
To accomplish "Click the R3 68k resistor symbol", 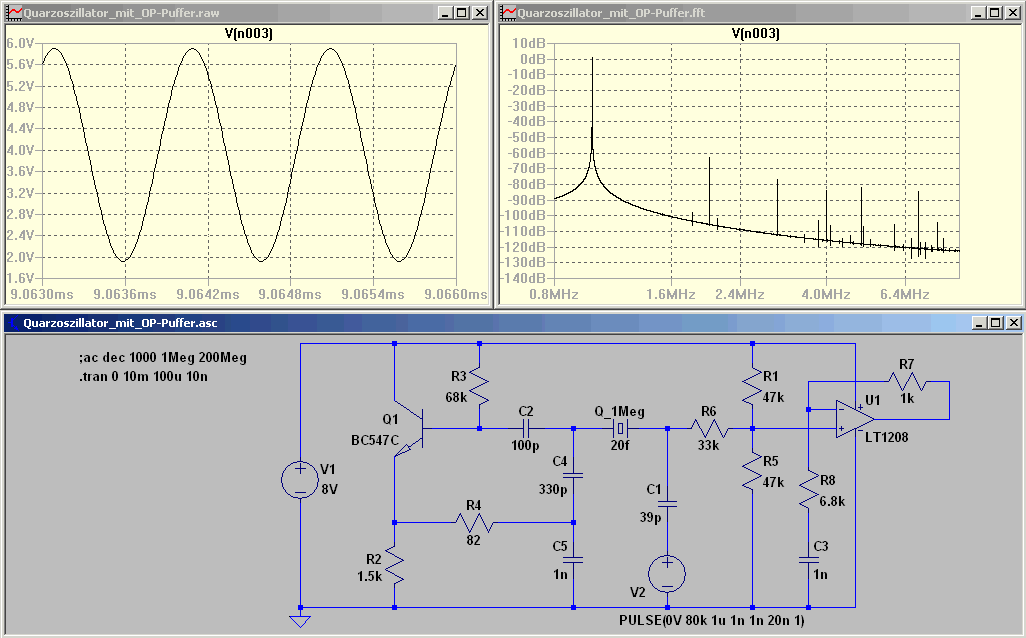I will click(480, 389).
